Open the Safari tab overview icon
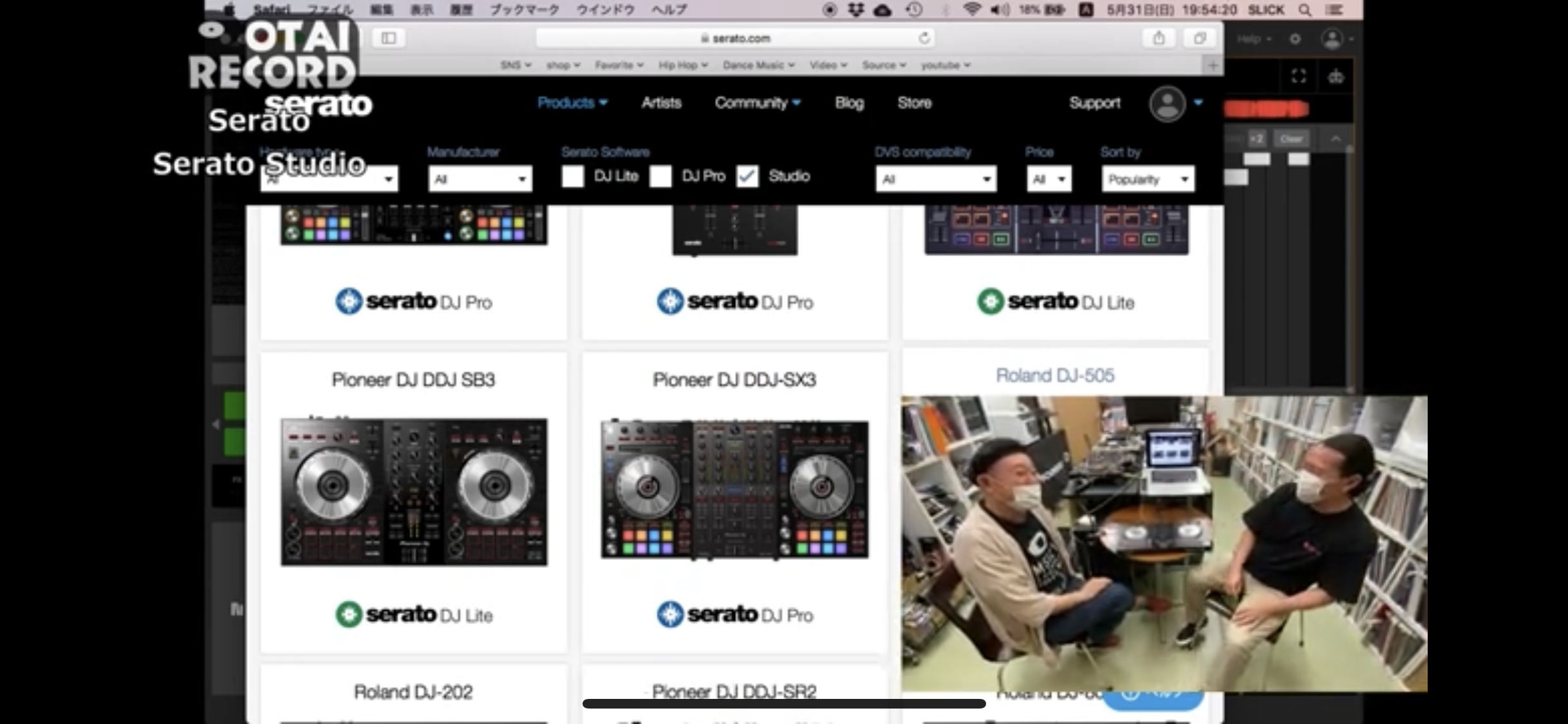Image resolution: width=1568 pixels, height=724 pixels. click(1200, 38)
